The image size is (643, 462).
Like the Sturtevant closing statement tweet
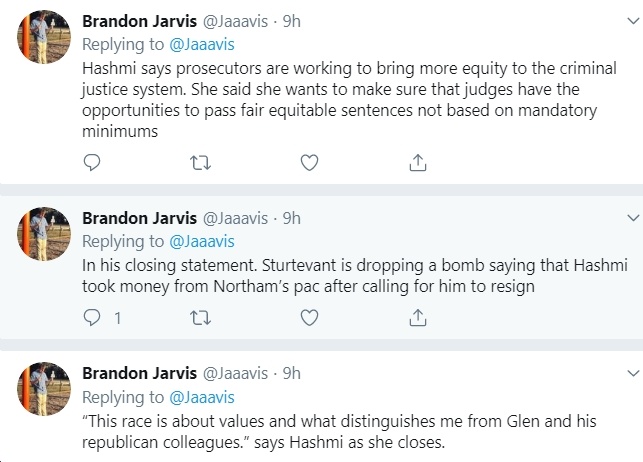pos(309,318)
